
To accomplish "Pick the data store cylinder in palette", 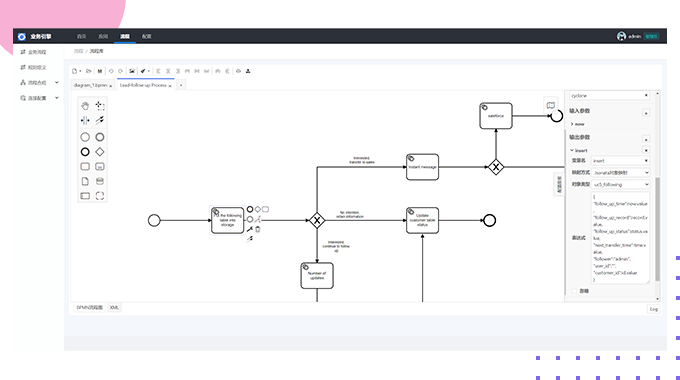I will pos(100,181).
